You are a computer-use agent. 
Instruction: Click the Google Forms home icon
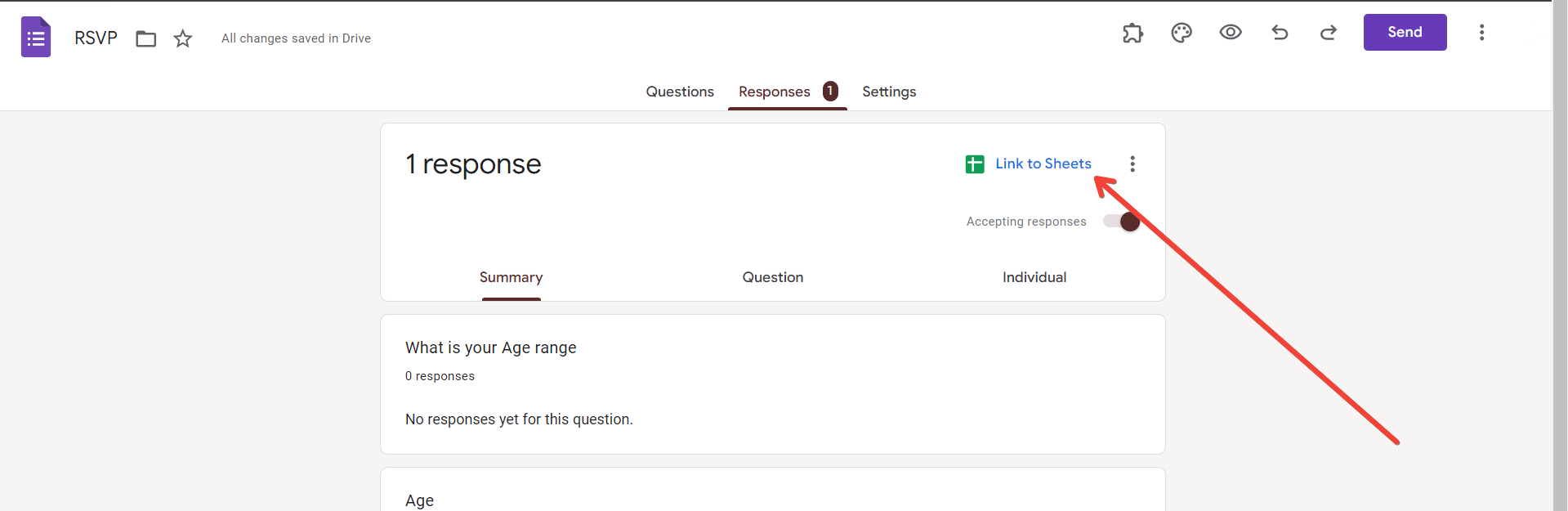click(36, 38)
